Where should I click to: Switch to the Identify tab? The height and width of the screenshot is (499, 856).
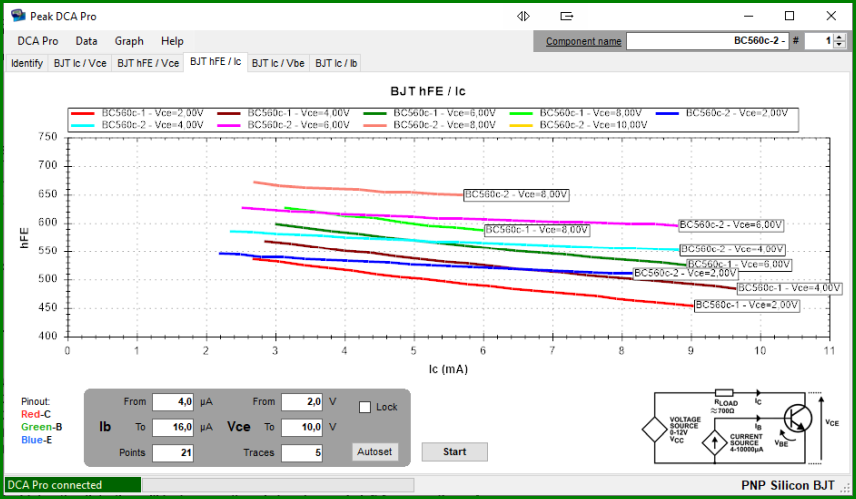pyautogui.click(x=27, y=63)
